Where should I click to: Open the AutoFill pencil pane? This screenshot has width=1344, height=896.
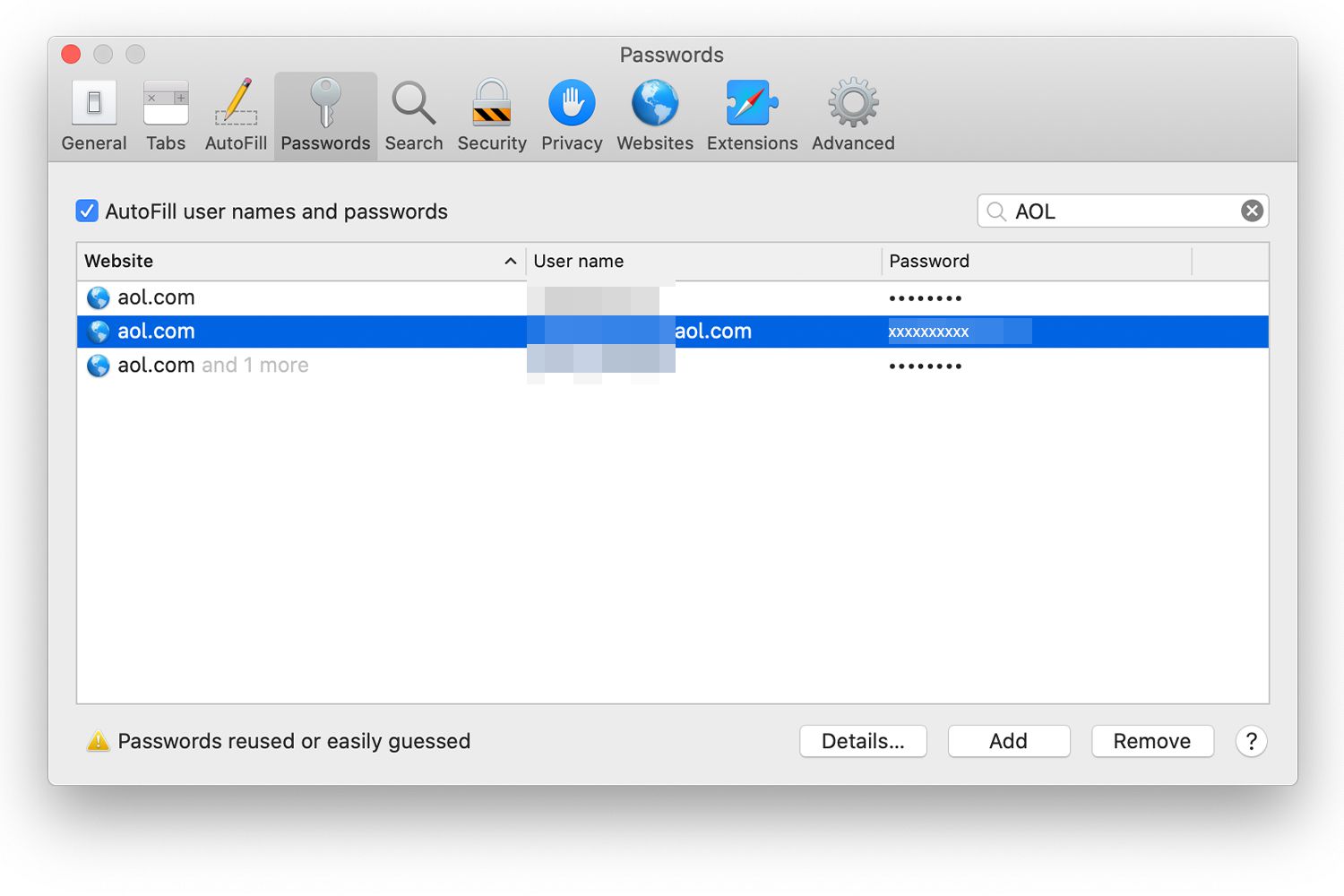[x=236, y=116]
